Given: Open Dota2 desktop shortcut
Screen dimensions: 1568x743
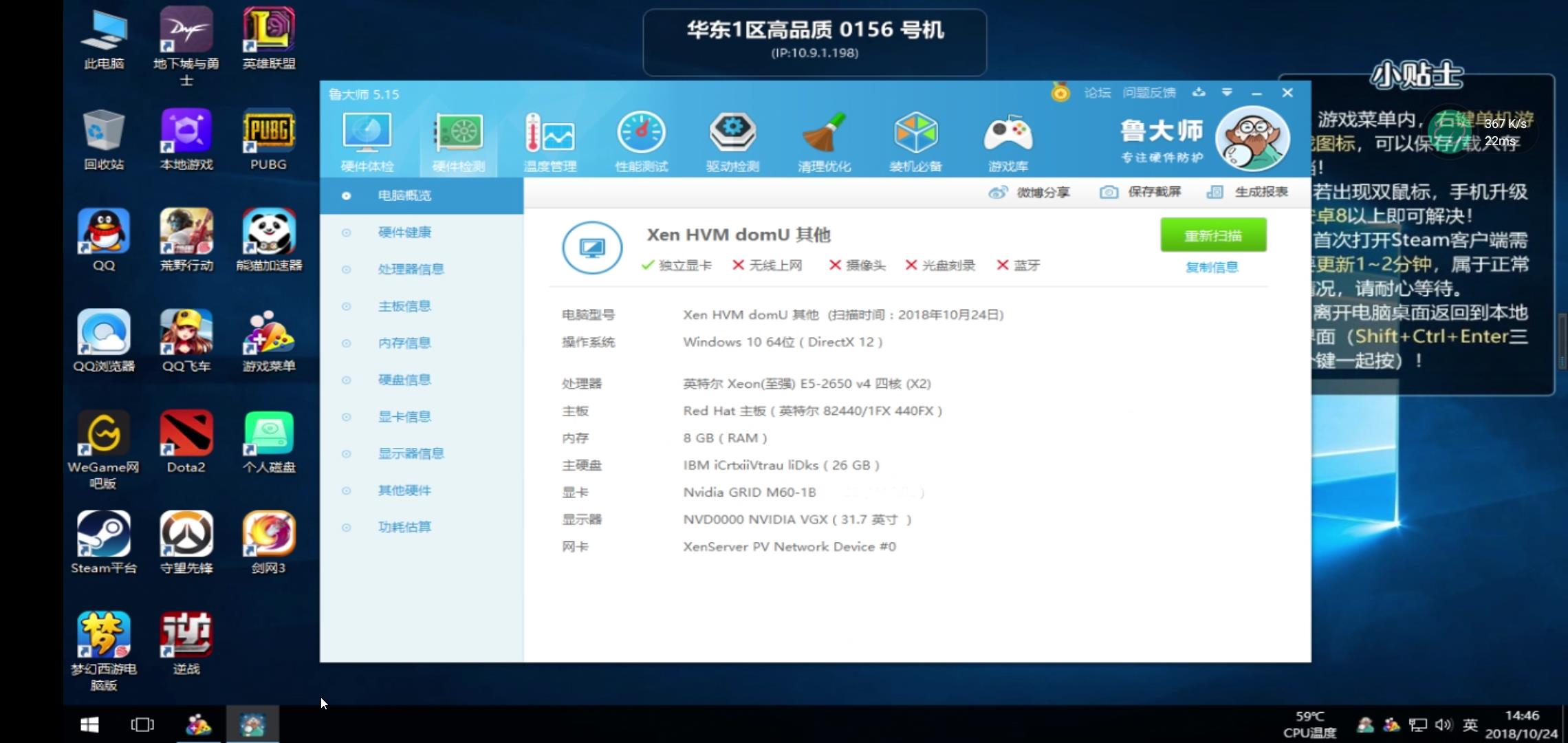Looking at the screenshot, I should [186, 442].
